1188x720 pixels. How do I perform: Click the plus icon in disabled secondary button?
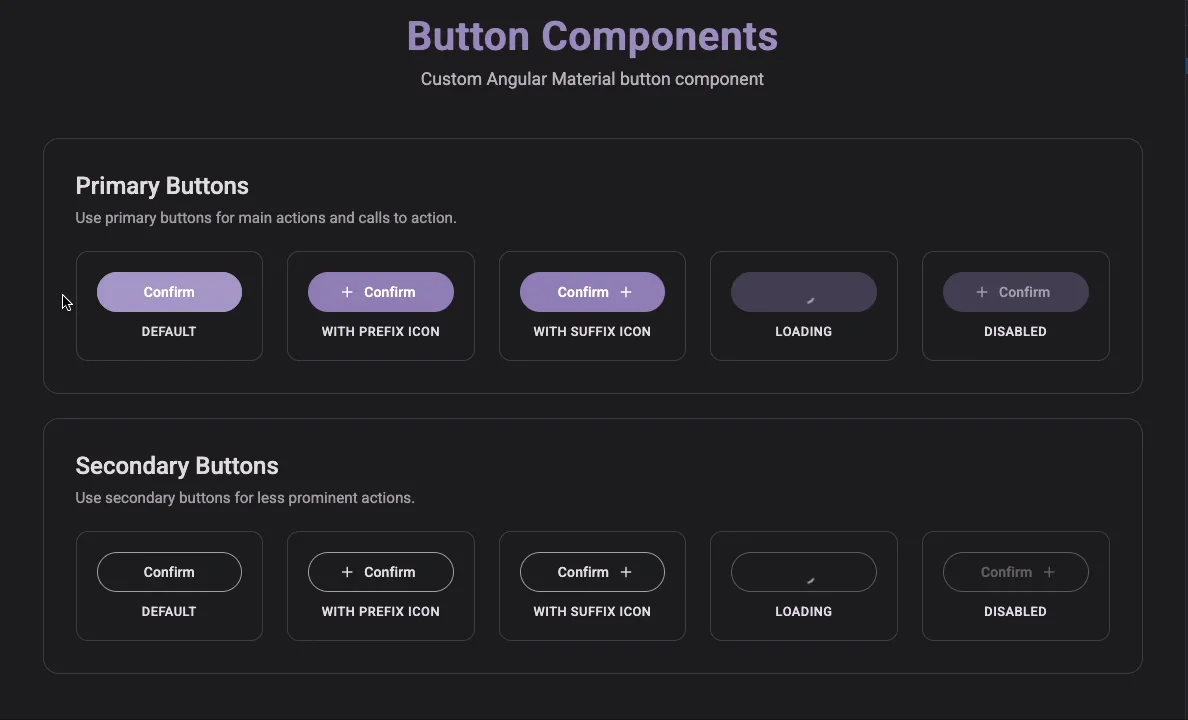point(1049,572)
